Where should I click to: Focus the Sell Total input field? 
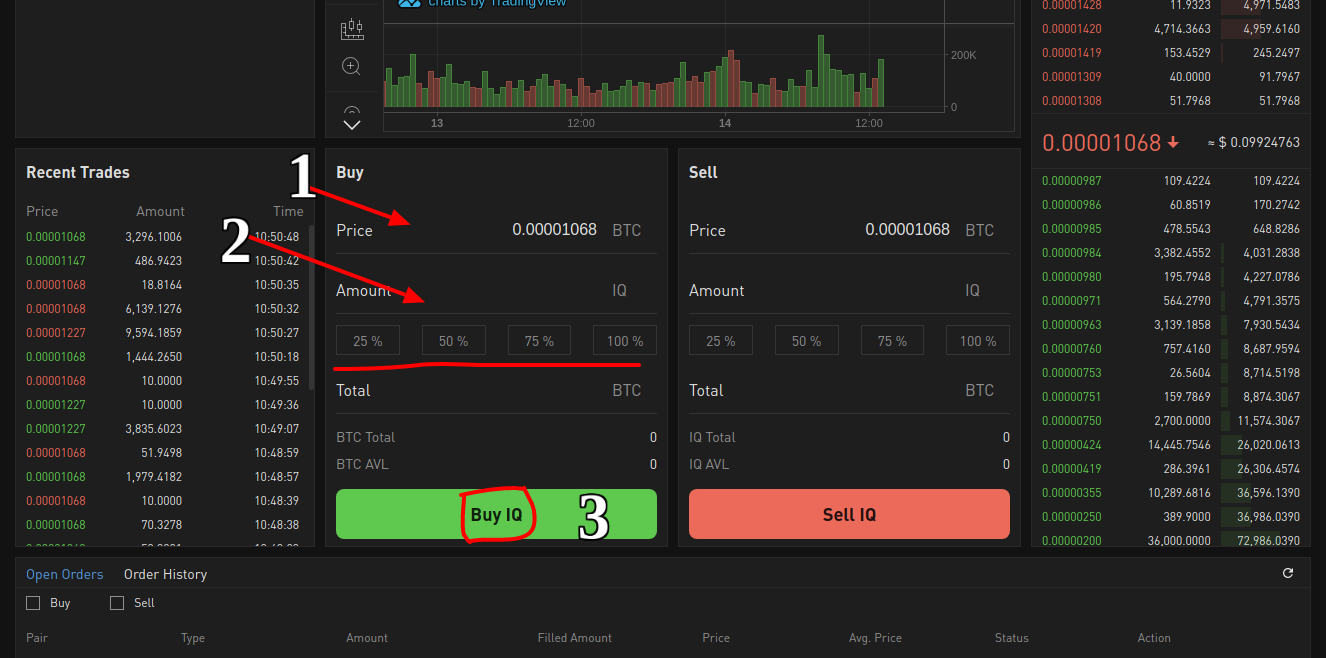point(849,390)
